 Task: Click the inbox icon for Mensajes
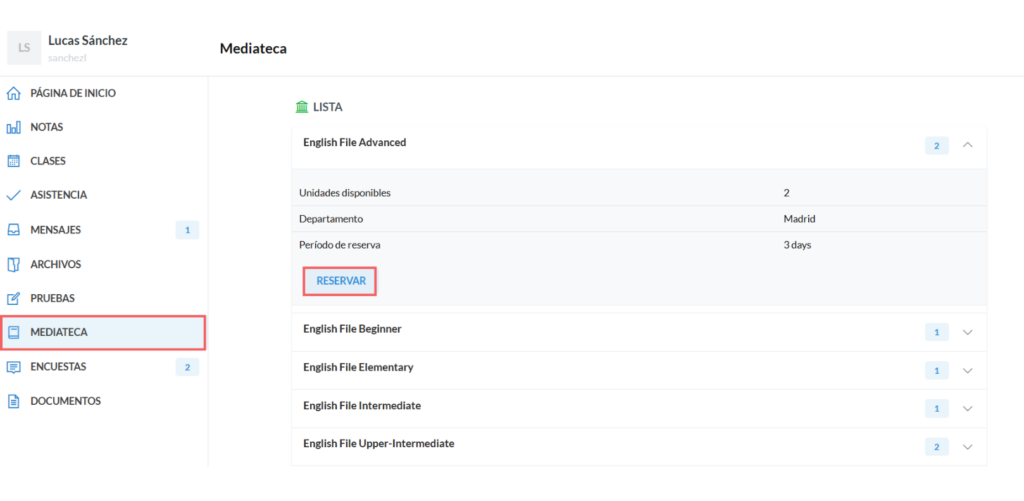click(x=14, y=230)
